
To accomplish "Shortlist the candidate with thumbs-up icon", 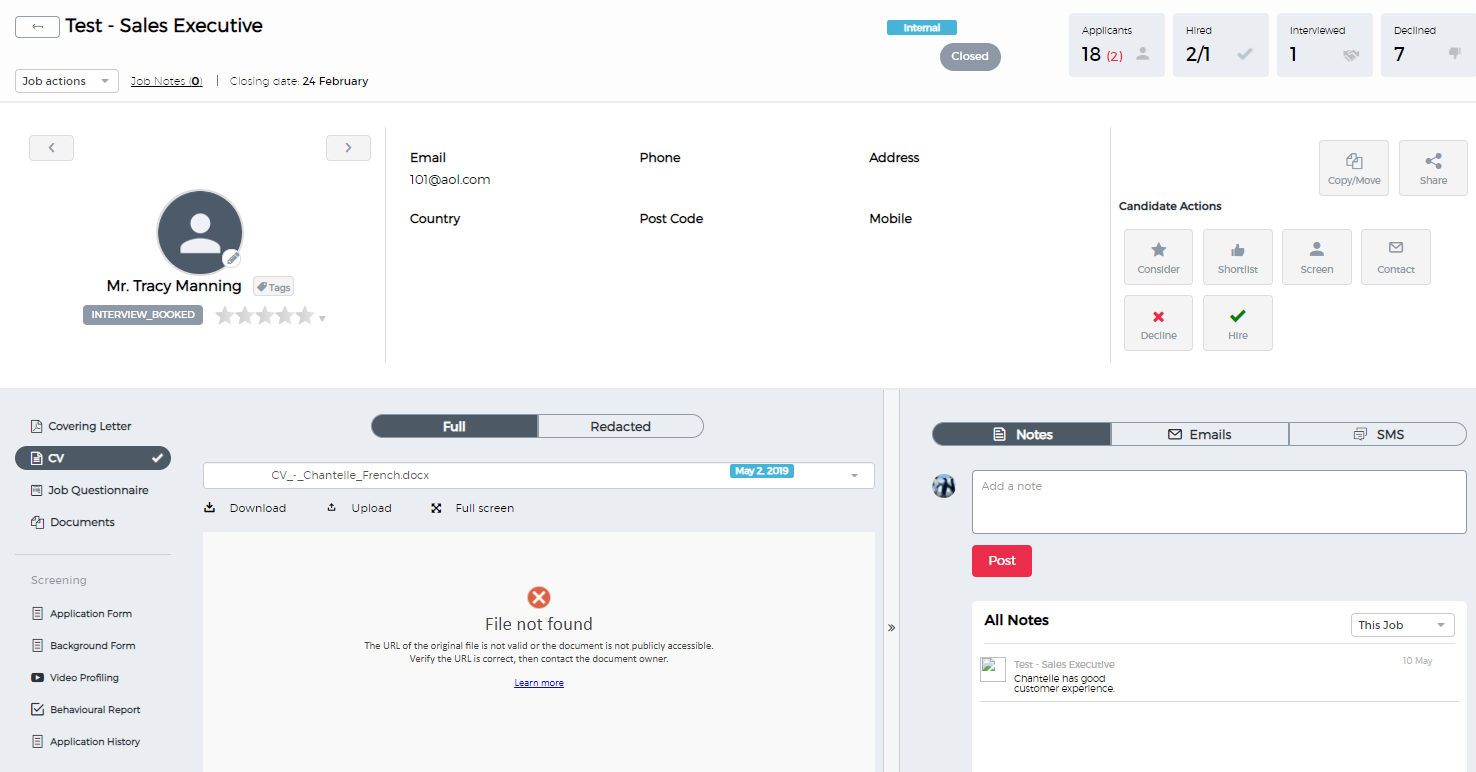I will (x=1238, y=257).
